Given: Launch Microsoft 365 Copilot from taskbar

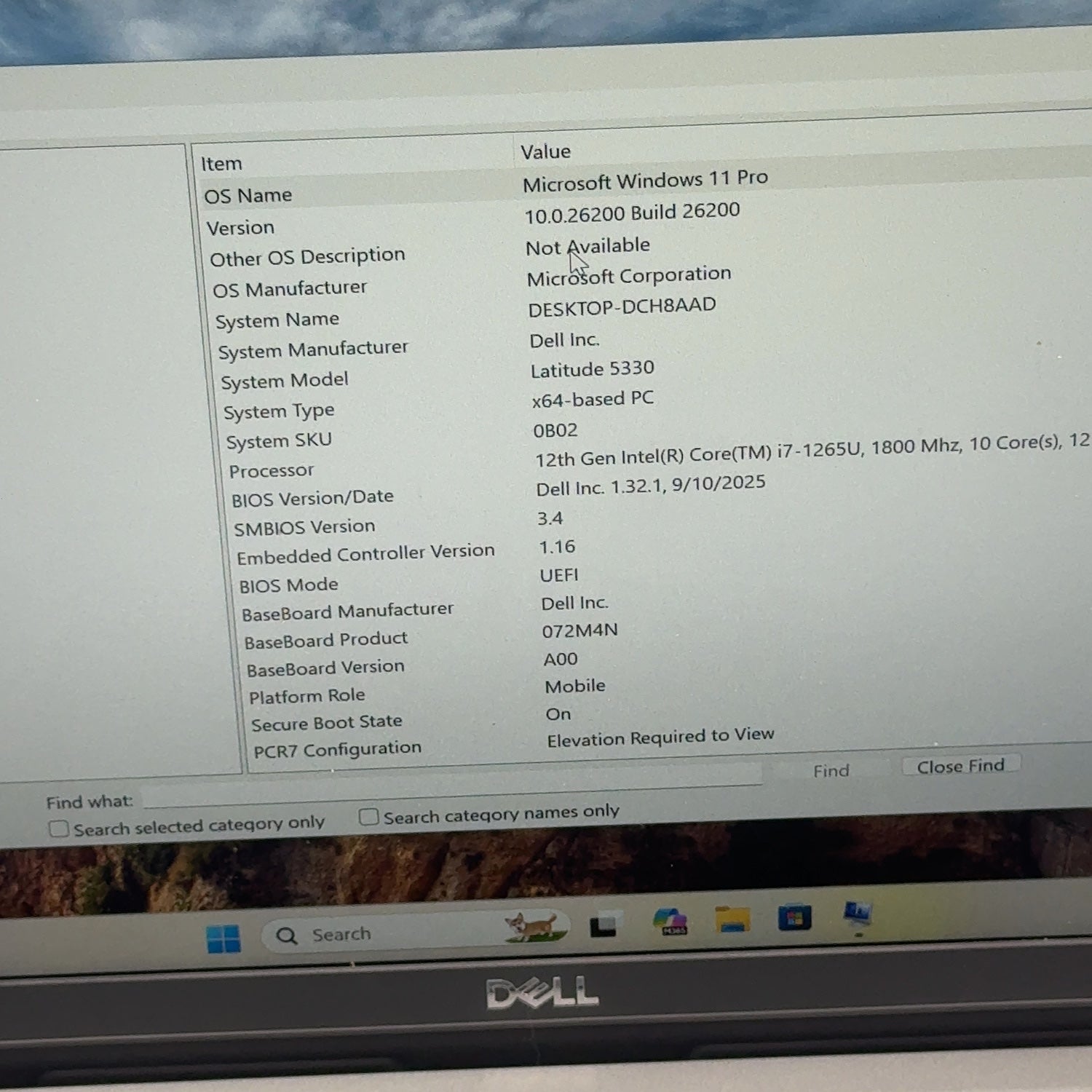Looking at the screenshot, I should point(670,921).
